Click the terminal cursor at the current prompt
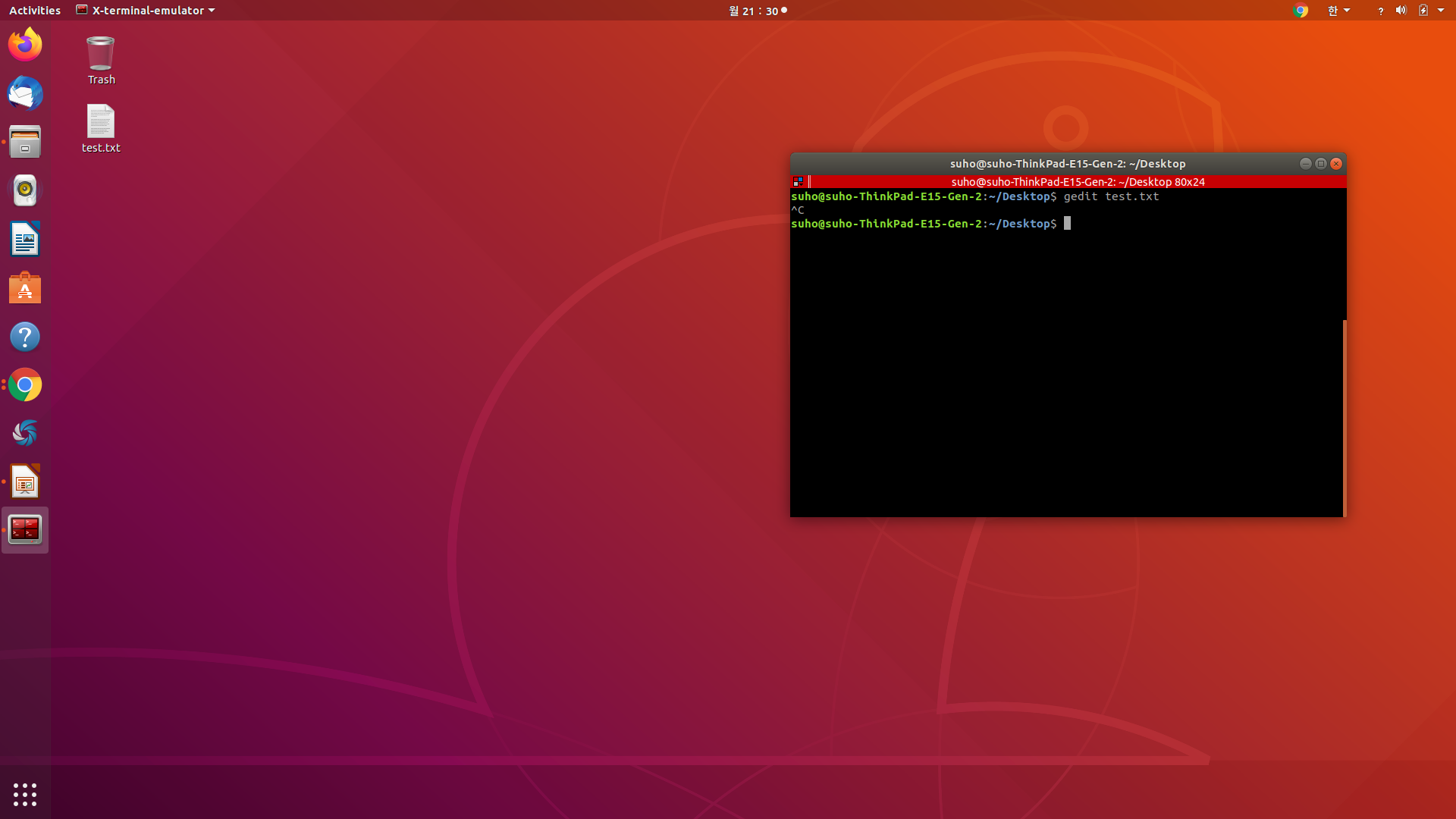1456x819 pixels. (x=1067, y=223)
